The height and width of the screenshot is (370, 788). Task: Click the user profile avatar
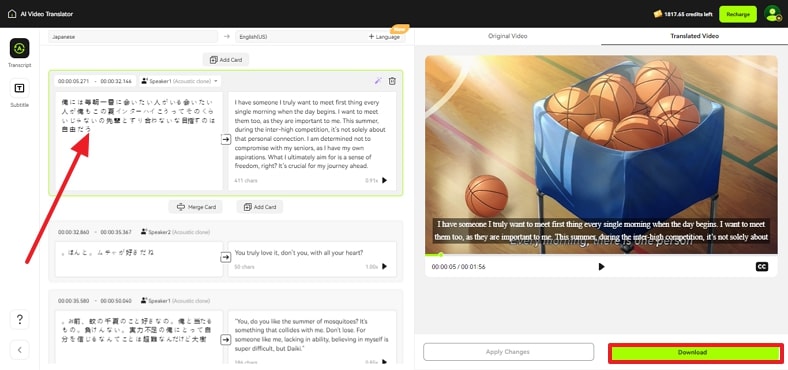click(x=772, y=14)
